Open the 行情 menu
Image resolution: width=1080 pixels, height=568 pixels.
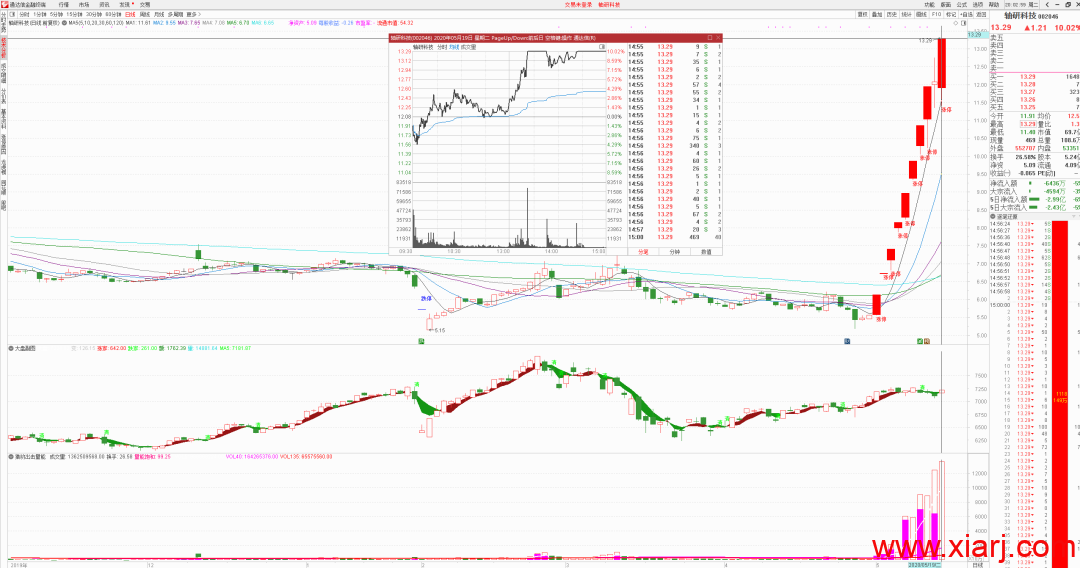(63, 4)
